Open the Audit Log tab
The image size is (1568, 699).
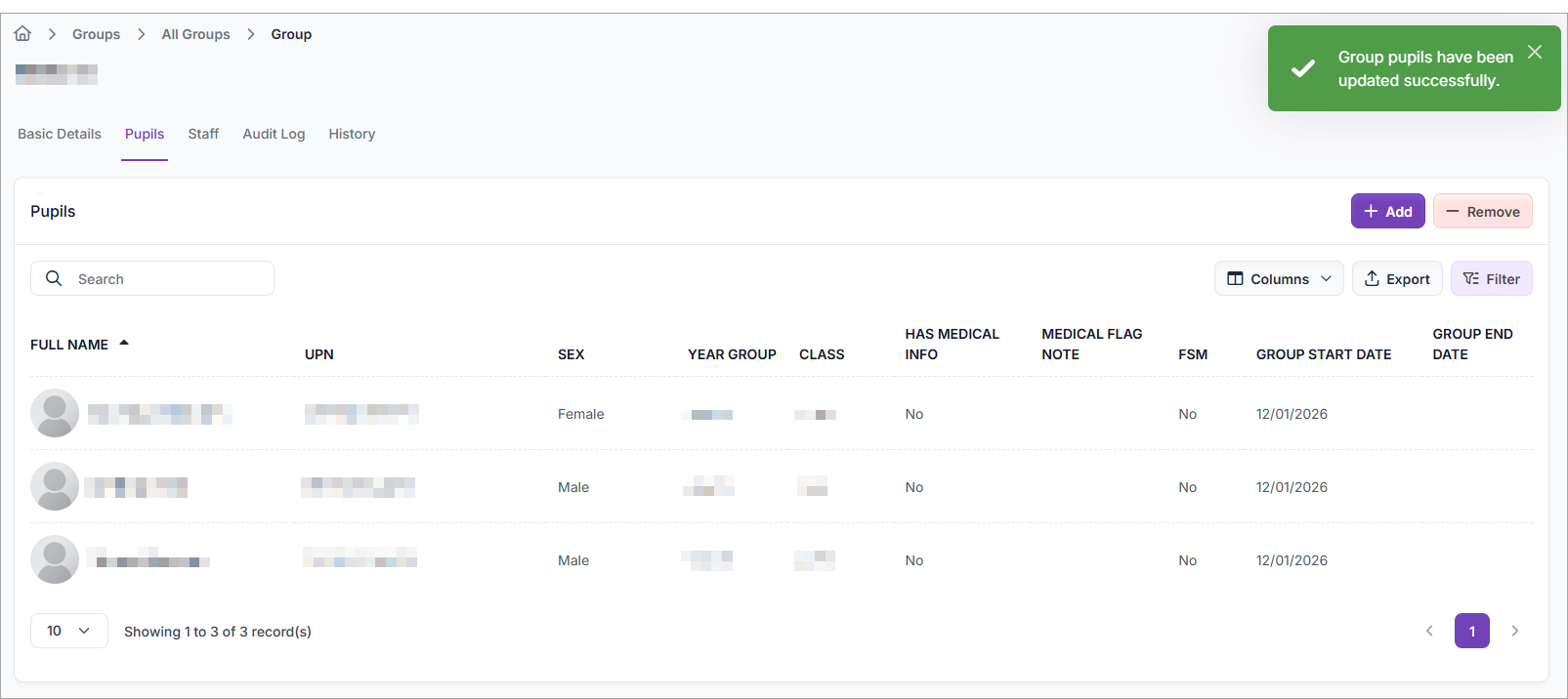point(274,134)
